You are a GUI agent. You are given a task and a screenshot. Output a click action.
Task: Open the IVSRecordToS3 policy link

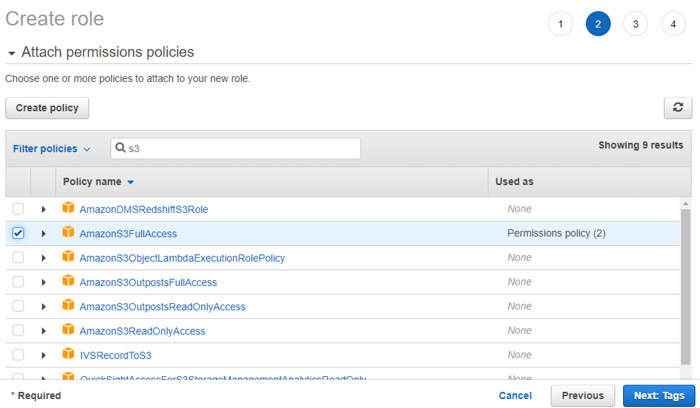point(116,355)
